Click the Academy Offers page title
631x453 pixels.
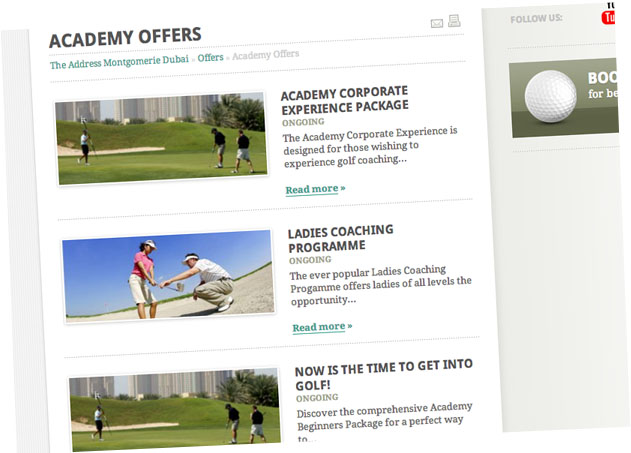pyautogui.click(x=125, y=37)
